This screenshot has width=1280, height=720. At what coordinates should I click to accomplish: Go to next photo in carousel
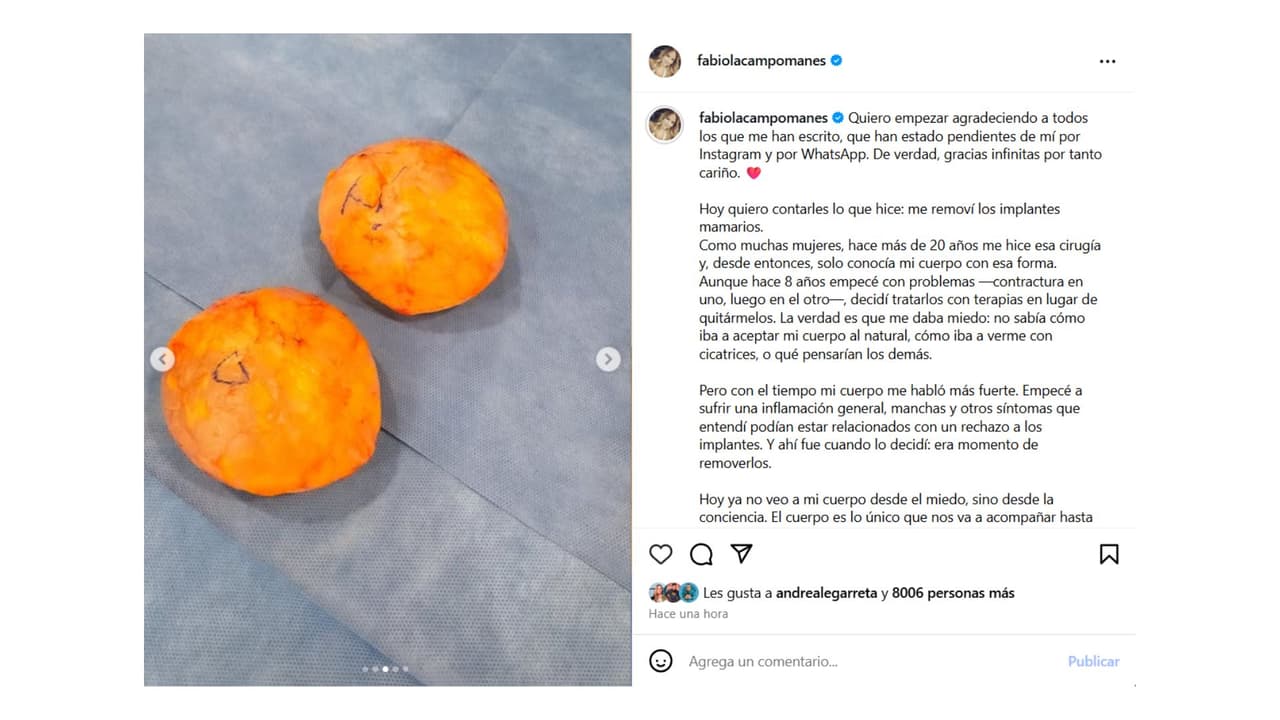[x=608, y=359]
